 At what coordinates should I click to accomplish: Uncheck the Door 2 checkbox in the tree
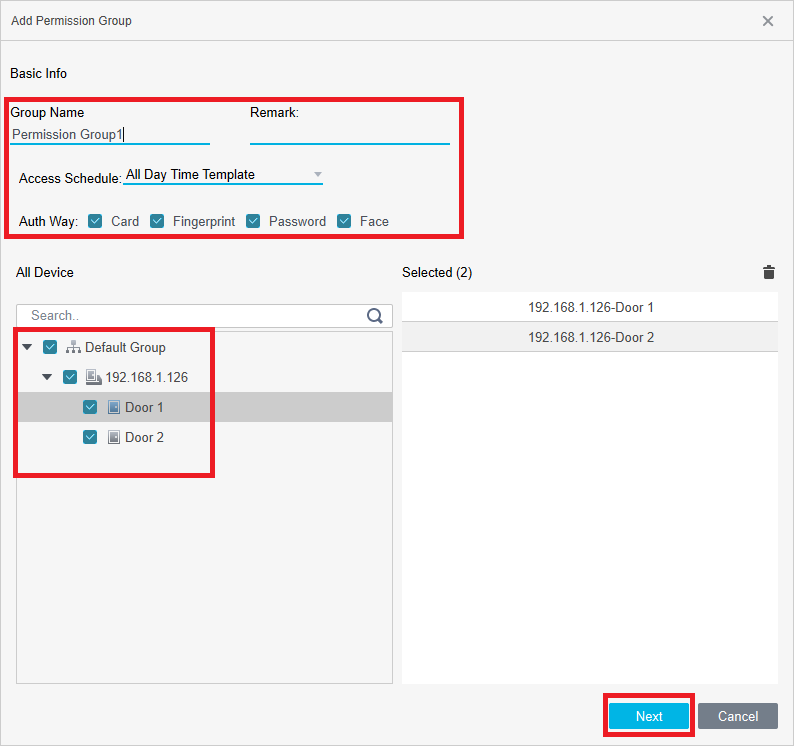coord(90,437)
